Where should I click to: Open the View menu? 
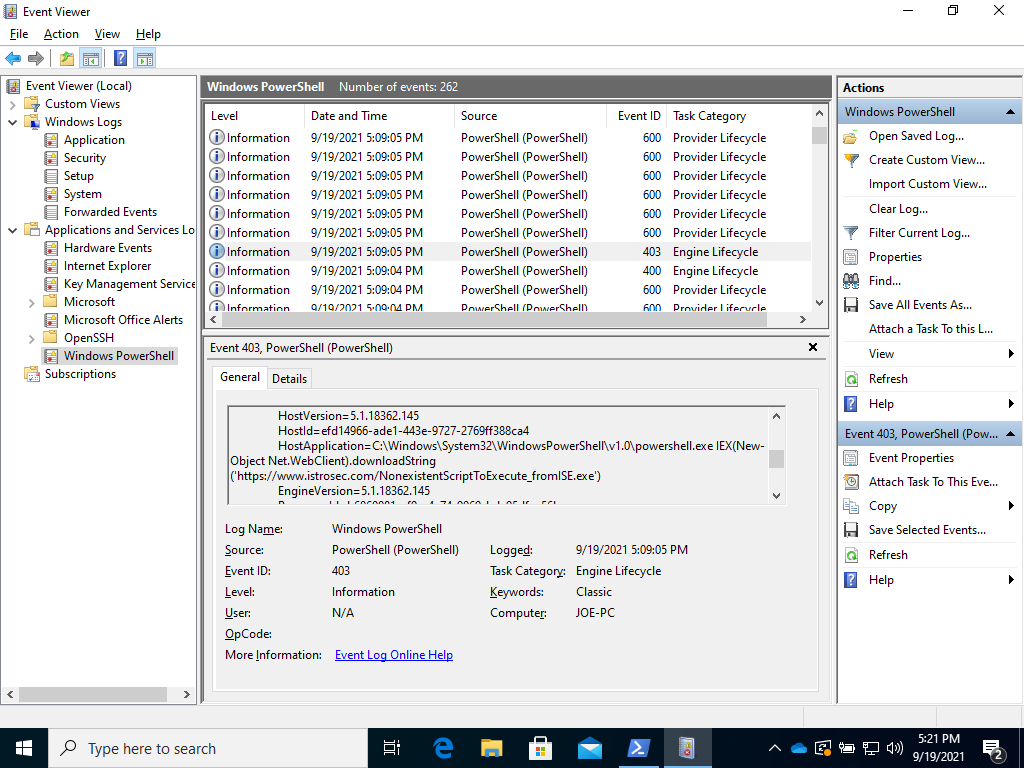pyautogui.click(x=107, y=34)
